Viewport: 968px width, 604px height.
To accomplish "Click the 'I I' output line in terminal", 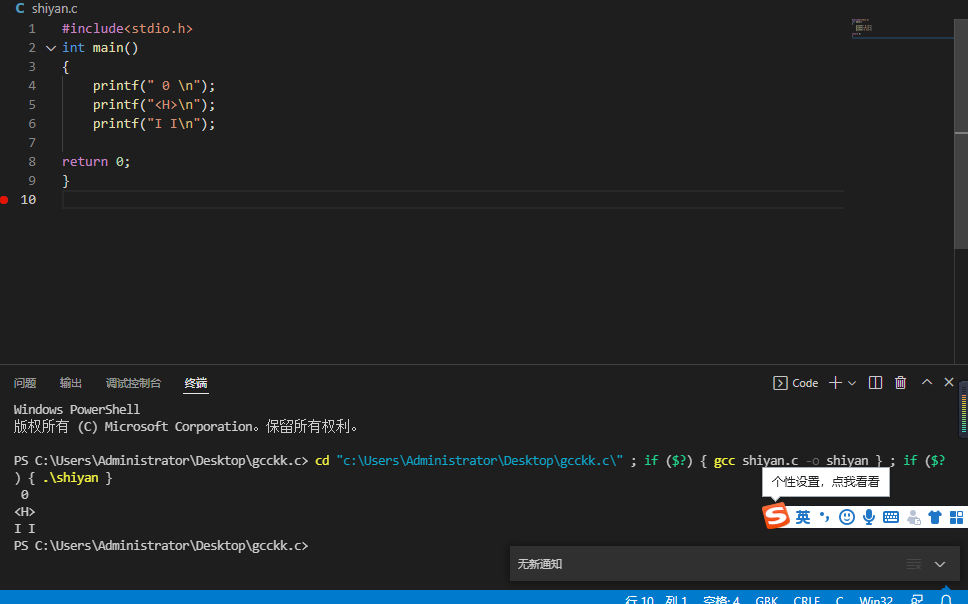I will click(25, 529).
